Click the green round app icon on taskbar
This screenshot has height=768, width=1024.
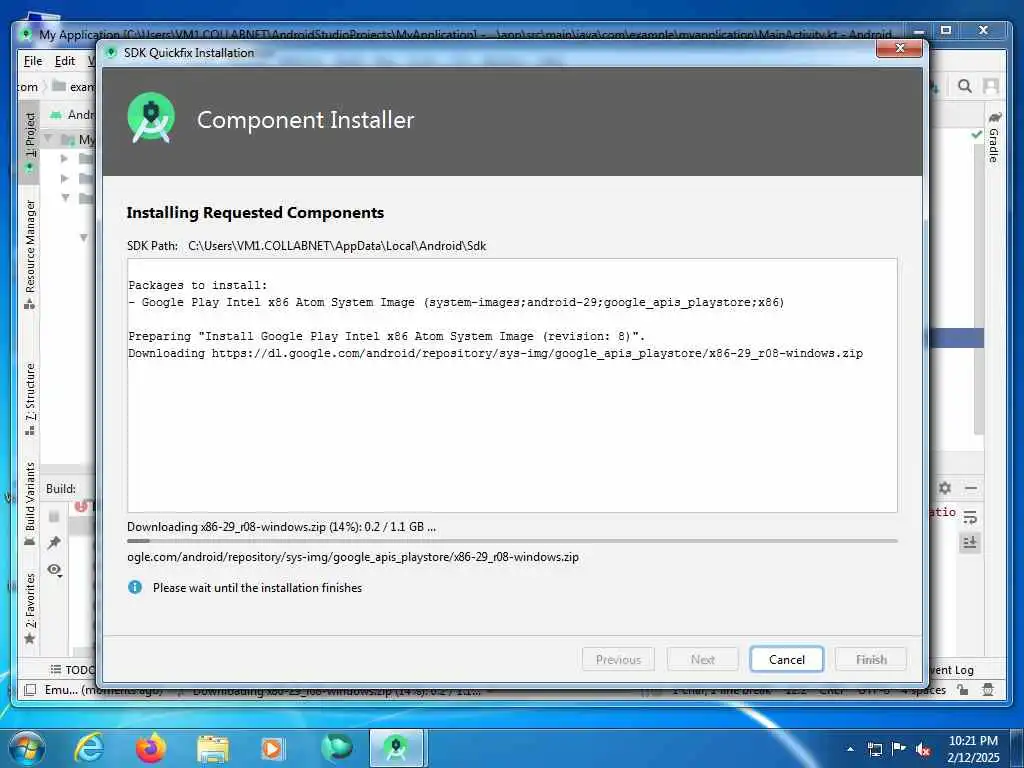click(x=336, y=748)
